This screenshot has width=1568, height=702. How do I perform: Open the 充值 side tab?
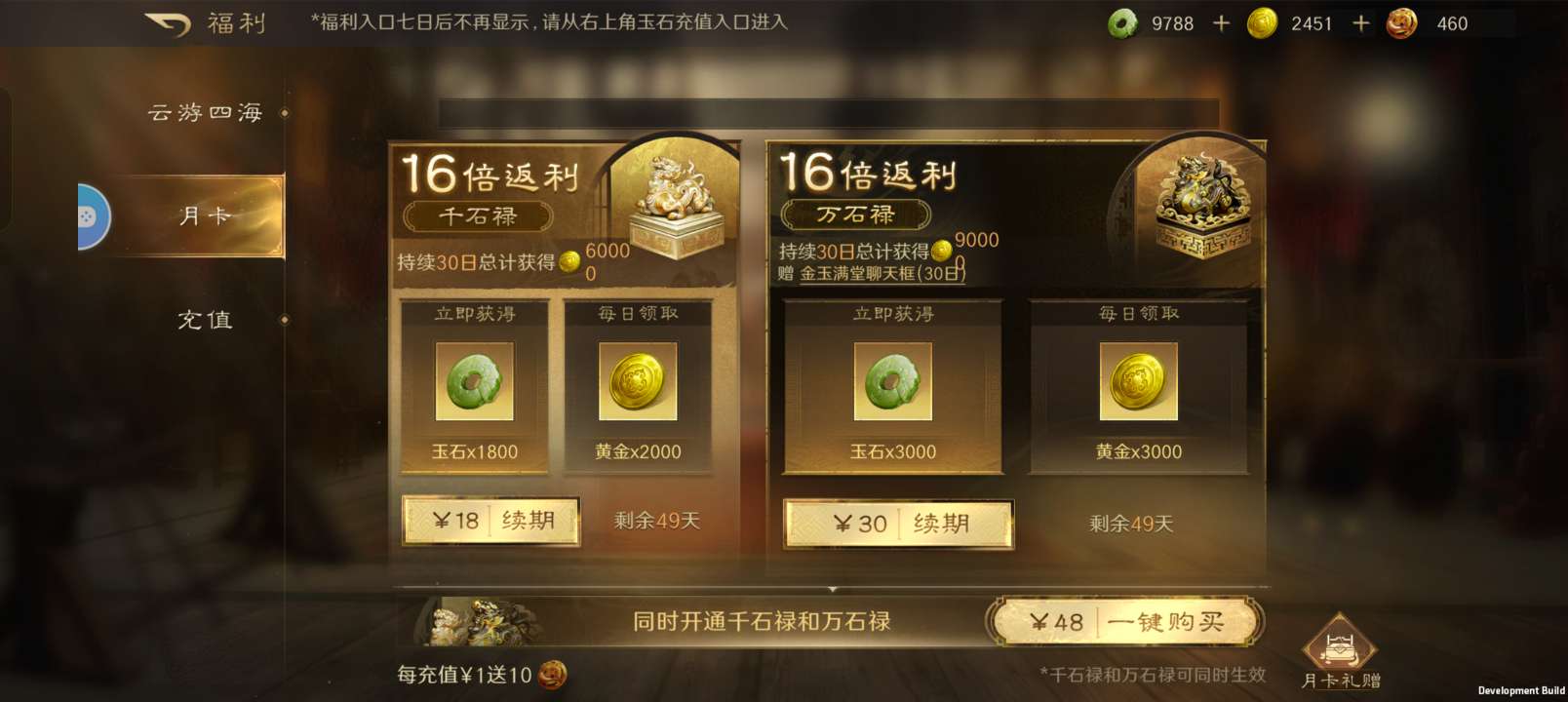(205, 320)
